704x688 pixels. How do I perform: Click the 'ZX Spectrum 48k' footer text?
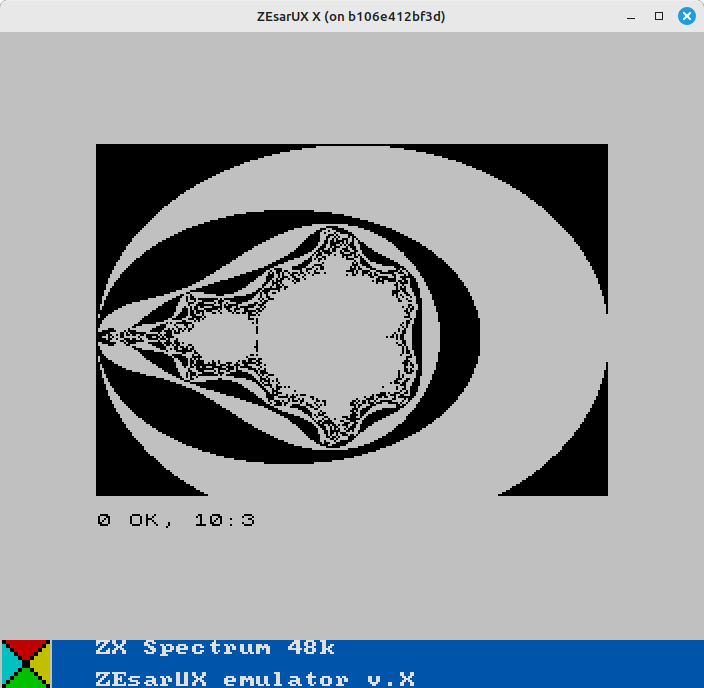[215, 648]
